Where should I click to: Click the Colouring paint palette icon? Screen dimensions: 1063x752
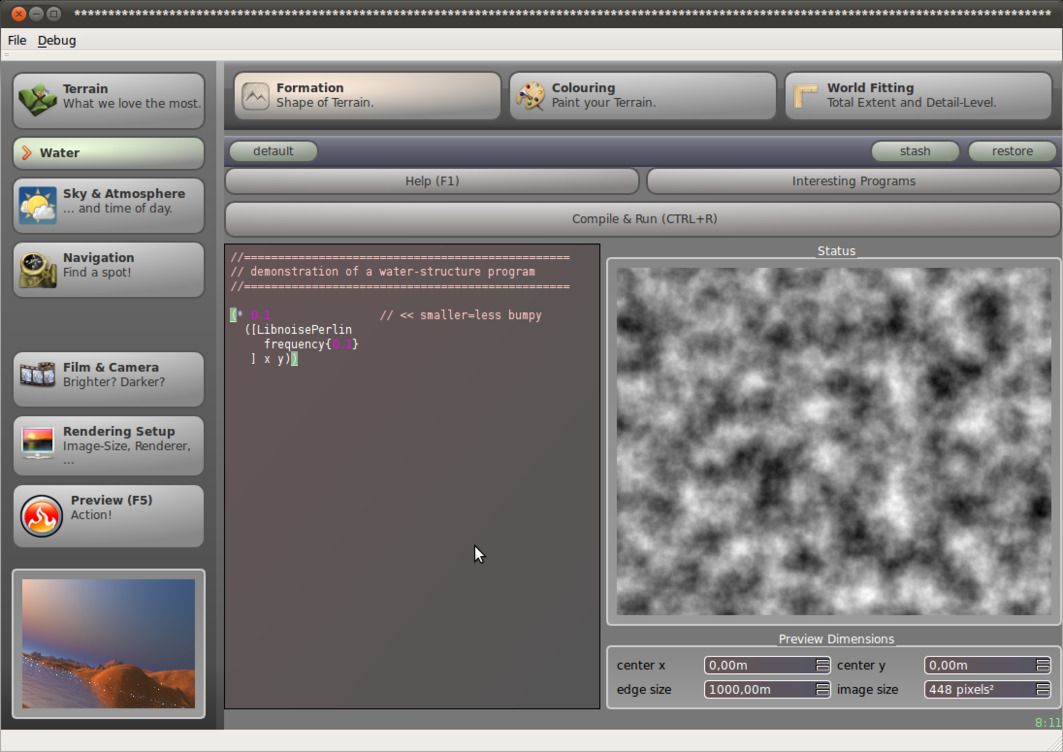[530, 96]
